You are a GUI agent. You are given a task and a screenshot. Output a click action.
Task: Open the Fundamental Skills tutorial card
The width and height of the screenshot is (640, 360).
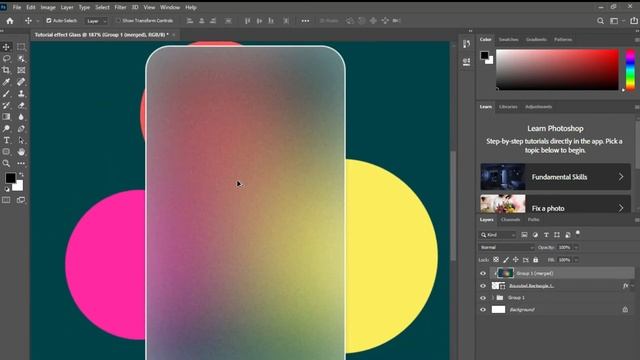tap(556, 177)
